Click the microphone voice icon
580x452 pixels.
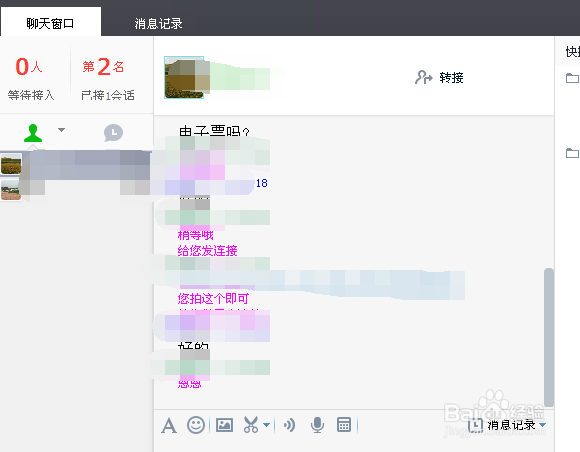[x=317, y=425]
